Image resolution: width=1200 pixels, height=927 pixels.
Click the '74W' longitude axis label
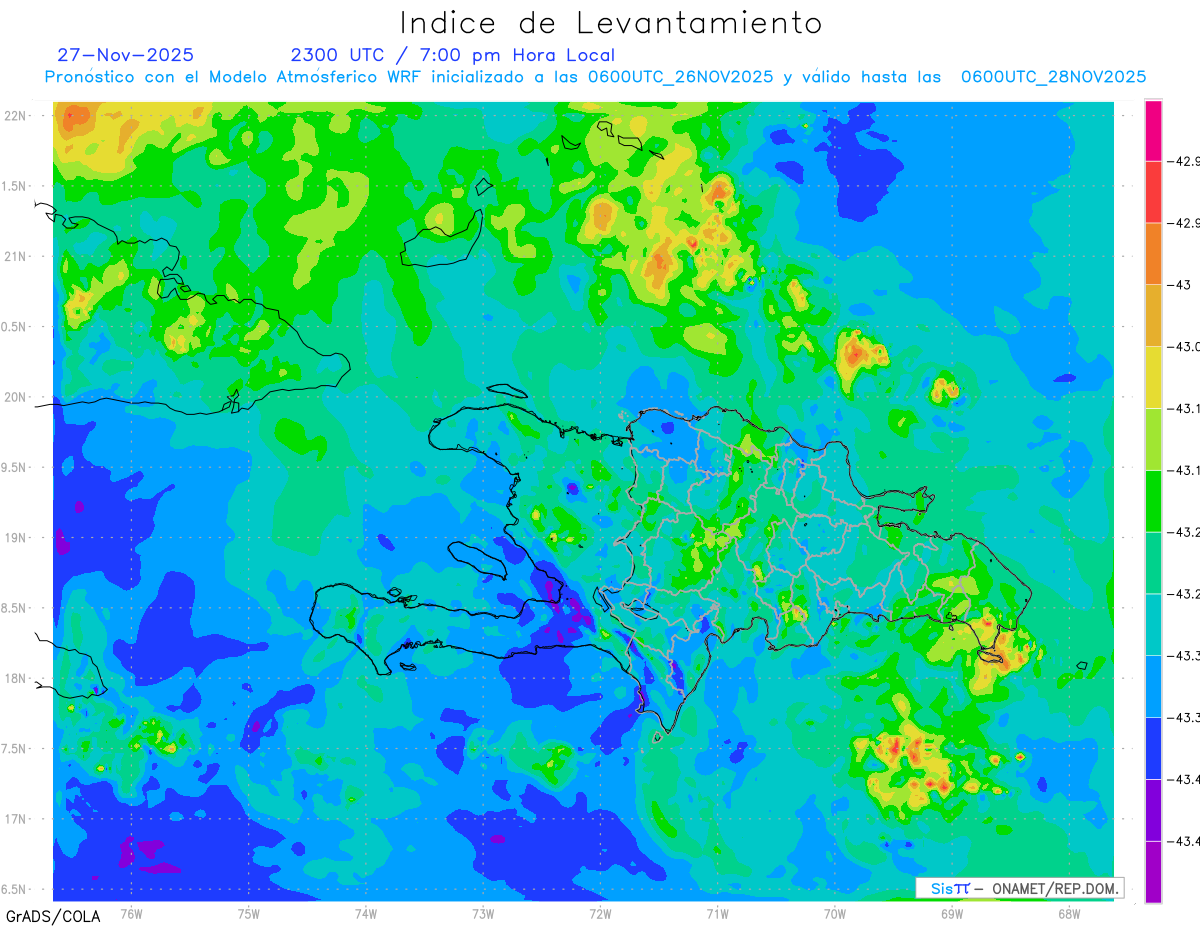(366, 913)
